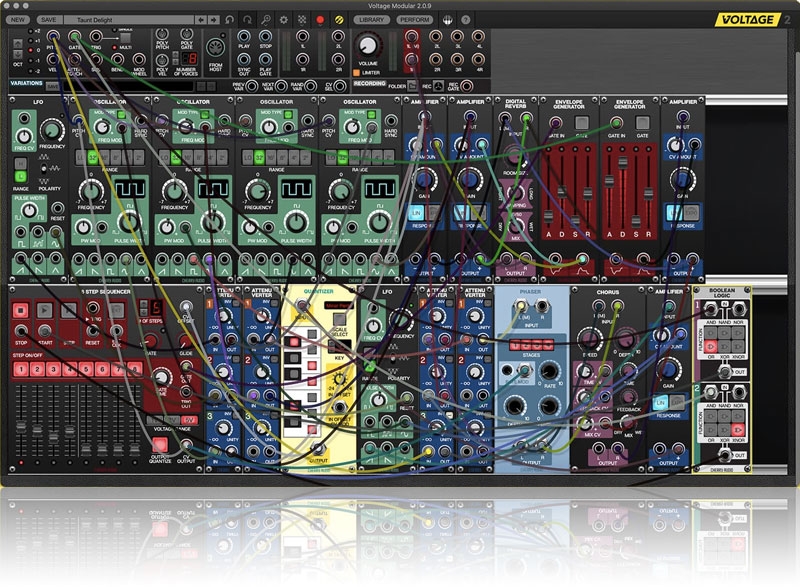Click the Phaser RATE knob
This screenshot has width=800, height=587.
pos(549,372)
